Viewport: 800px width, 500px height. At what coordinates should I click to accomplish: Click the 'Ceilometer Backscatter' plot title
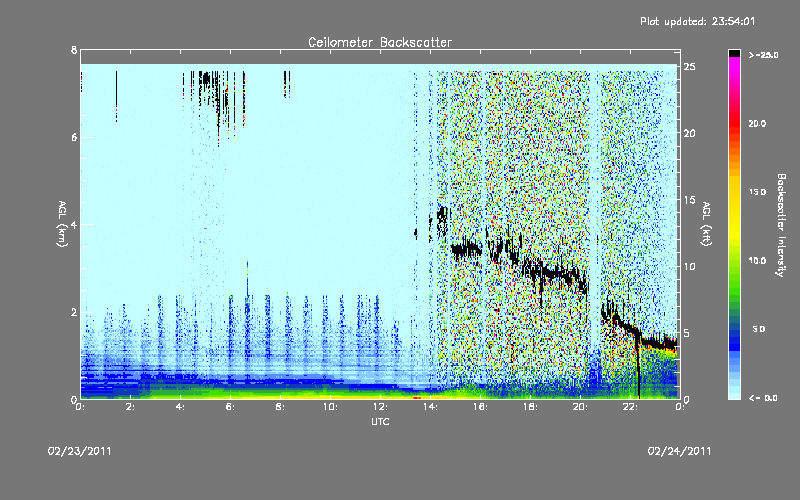[x=380, y=42]
